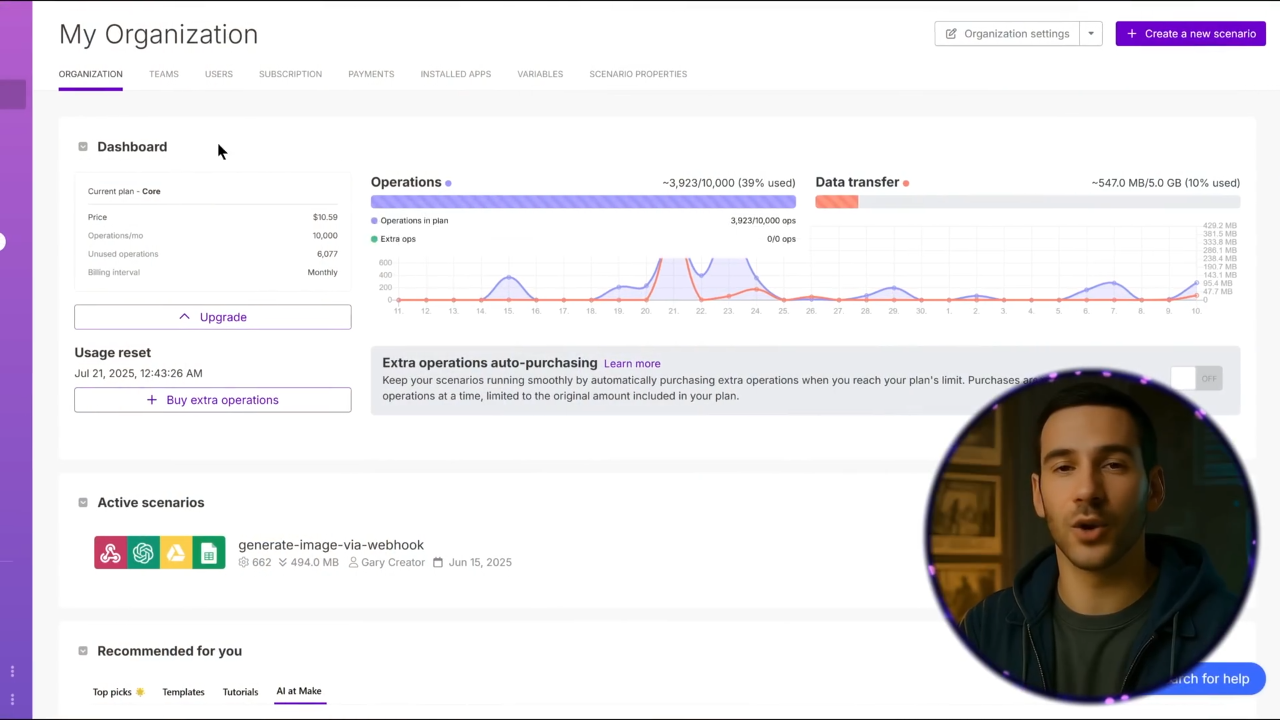The image size is (1280, 720).
Task: Click the usage reset date Jul 21, 2025
Action: (138, 373)
